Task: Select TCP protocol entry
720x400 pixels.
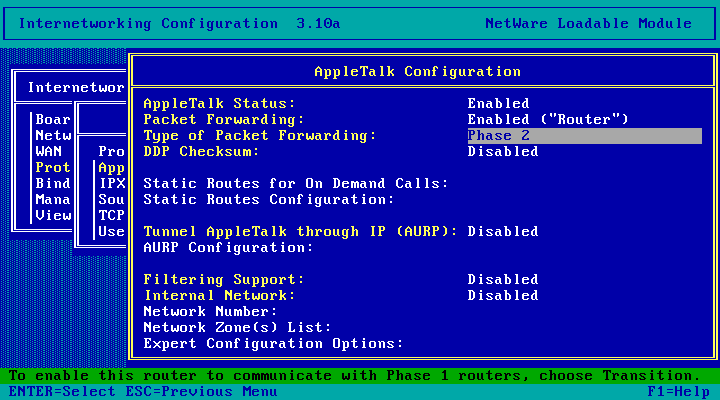Action: (x=111, y=215)
